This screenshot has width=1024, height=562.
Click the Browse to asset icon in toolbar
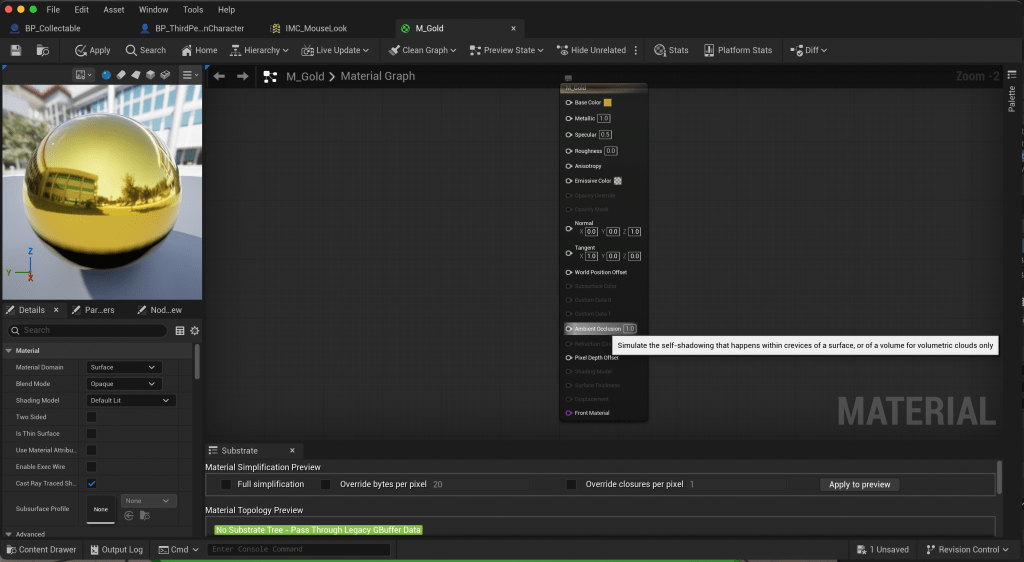[43, 50]
